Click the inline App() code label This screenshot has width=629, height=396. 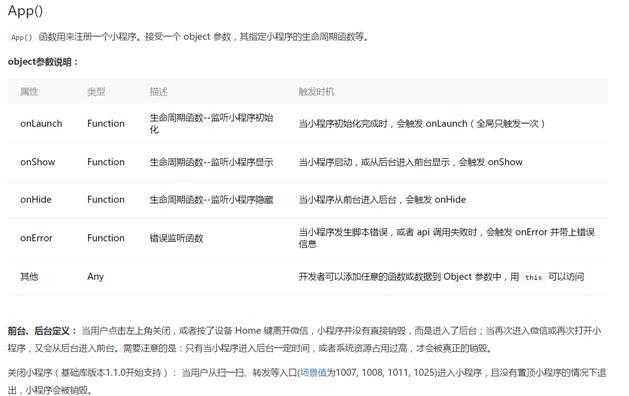[x=21, y=37]
